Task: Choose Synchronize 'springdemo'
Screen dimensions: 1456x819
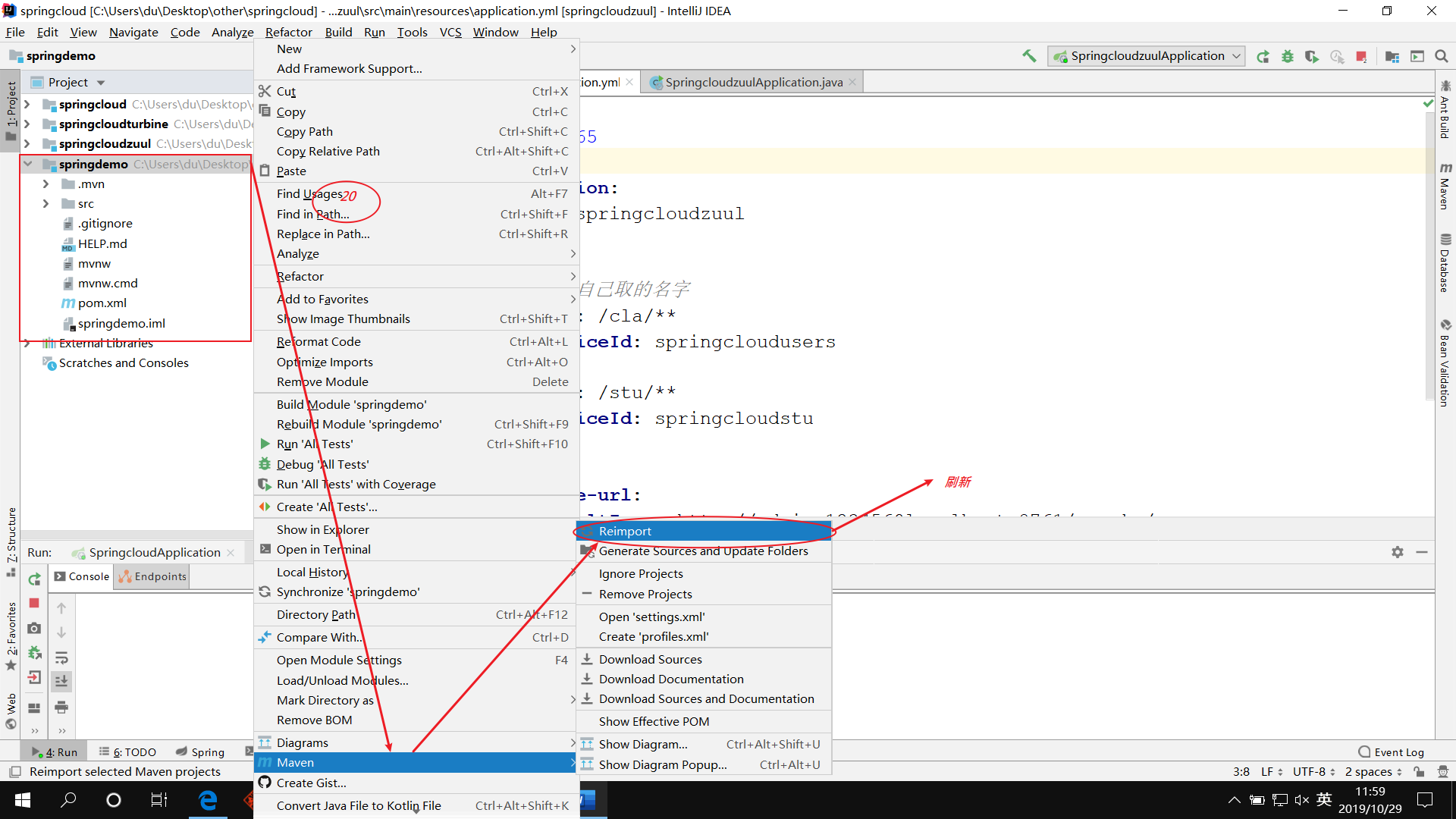Action: (416, 591)
